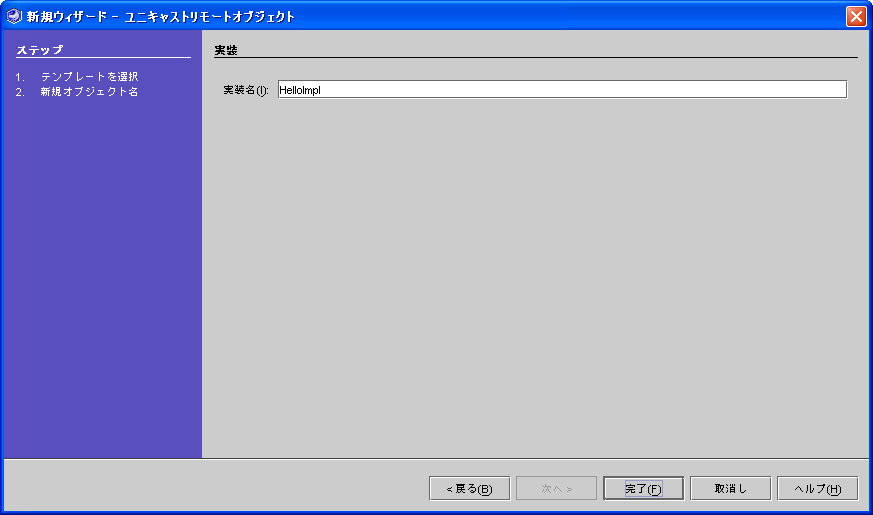Click the empty right end of 実装名 field
Screen dimensions: 873x515
tap(724, 90)
